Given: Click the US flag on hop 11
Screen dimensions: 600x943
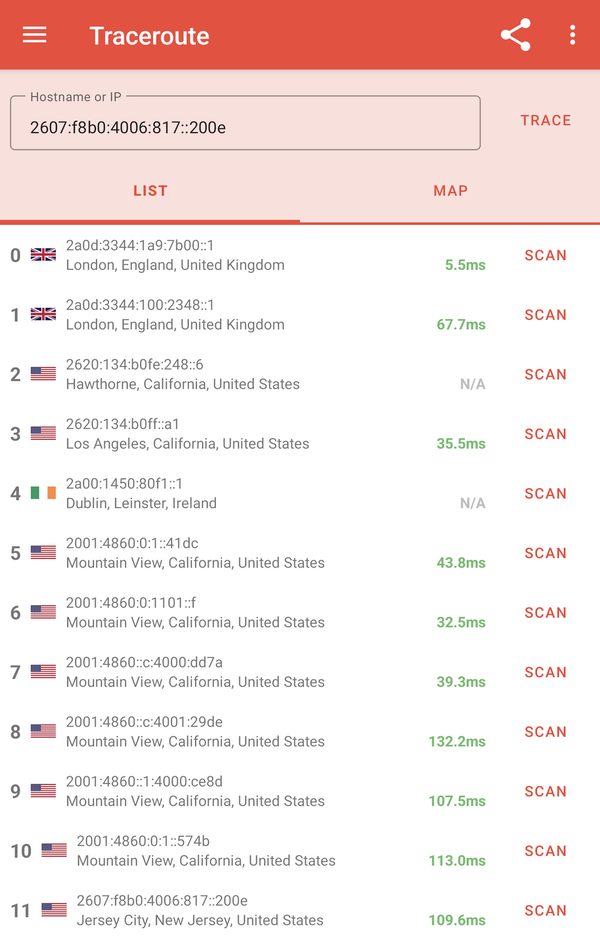Looking at the screenshot, I should (x=54, y=910).
